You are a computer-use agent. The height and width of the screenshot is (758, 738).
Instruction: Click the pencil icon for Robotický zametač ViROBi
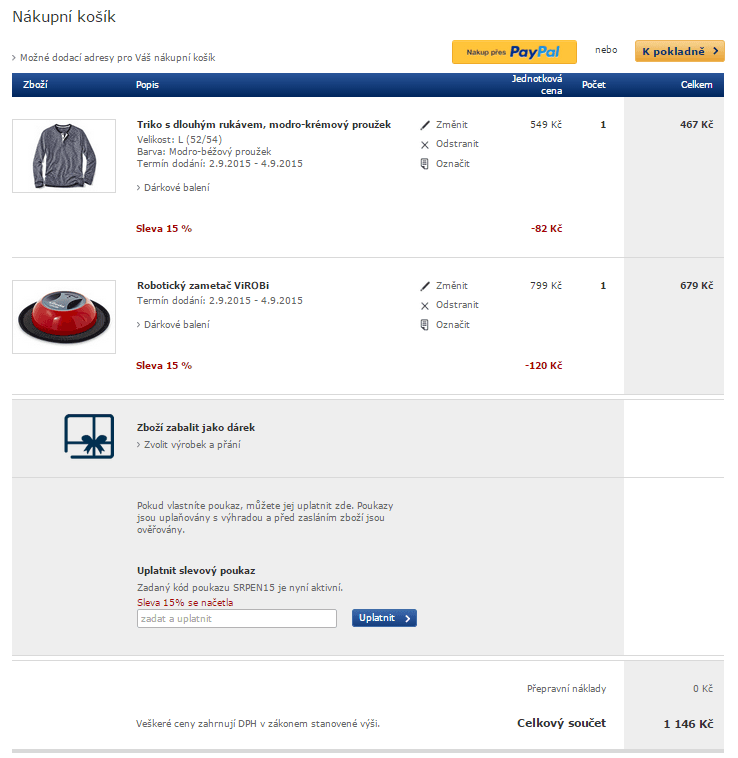[x=425, y=286]
